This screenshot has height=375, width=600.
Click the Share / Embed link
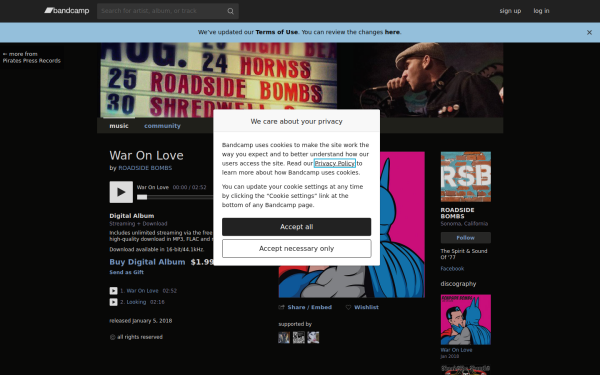(305, 307)
